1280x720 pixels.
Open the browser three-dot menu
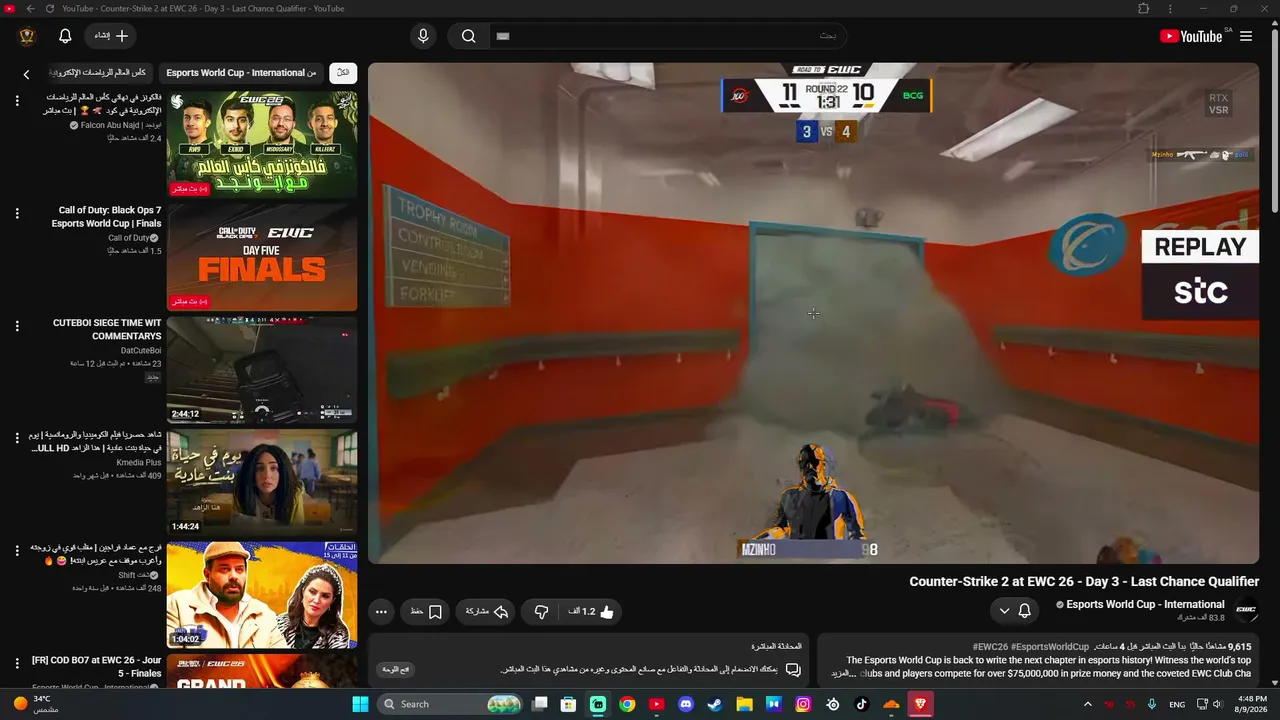1170,9
